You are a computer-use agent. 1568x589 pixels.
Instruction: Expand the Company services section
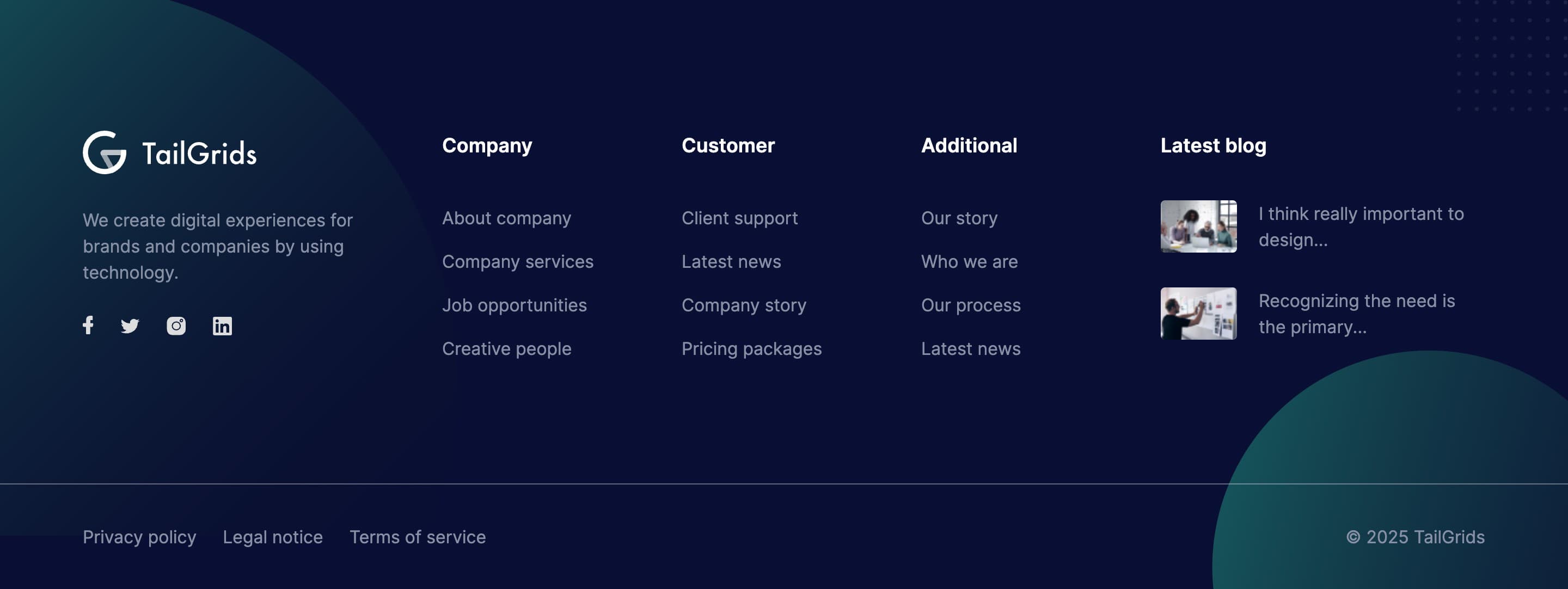[518, 262]
